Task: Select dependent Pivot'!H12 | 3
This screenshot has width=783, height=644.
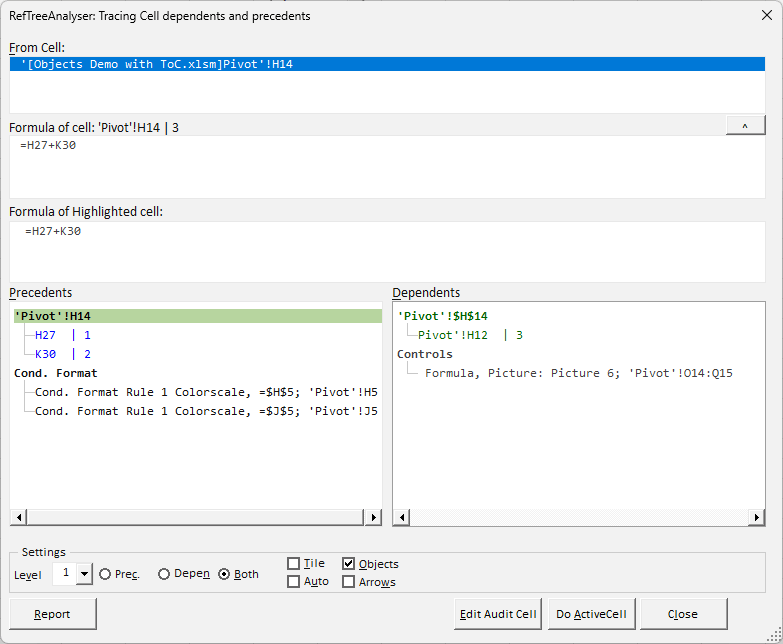Action: (x=470, y=335)
